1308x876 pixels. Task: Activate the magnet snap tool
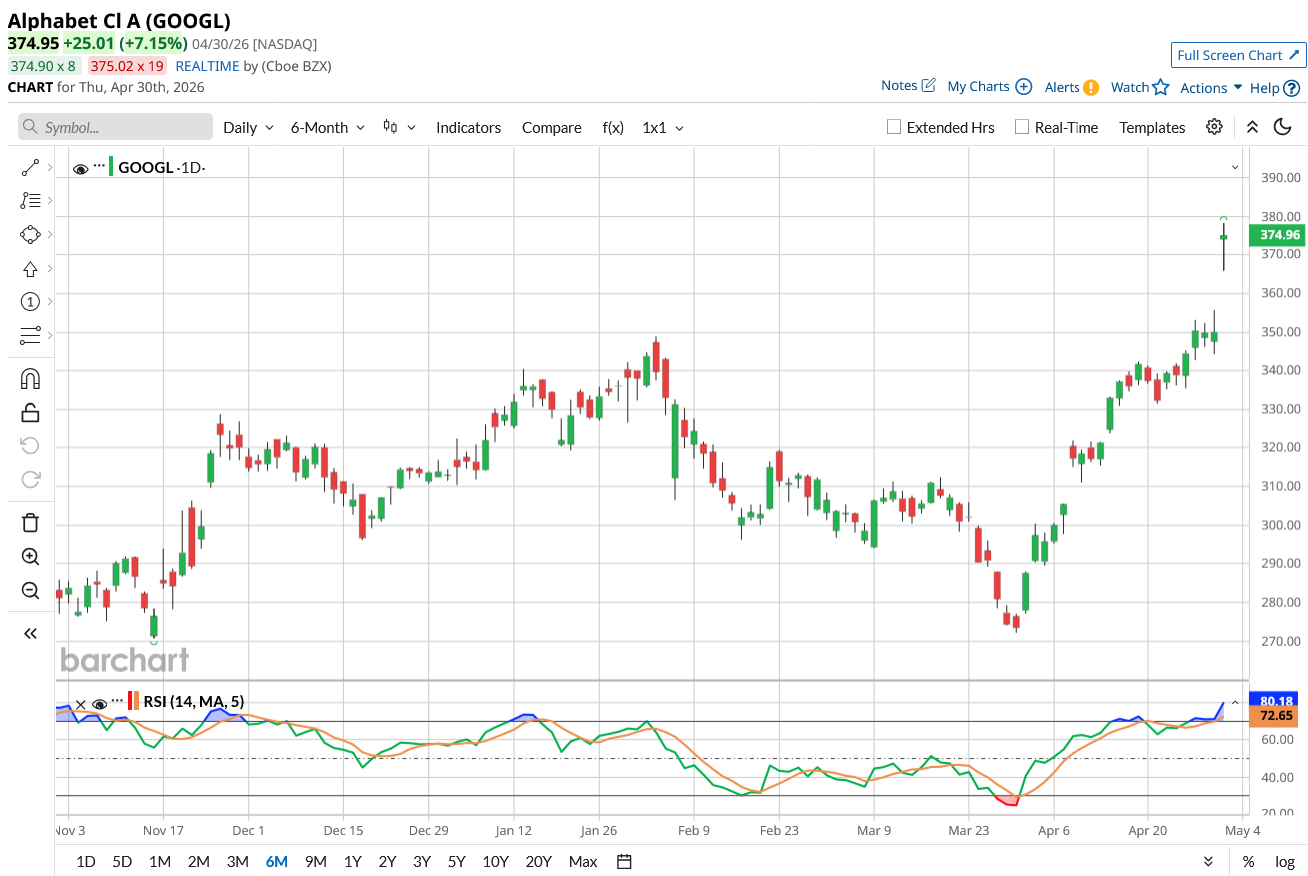(30, 379)
